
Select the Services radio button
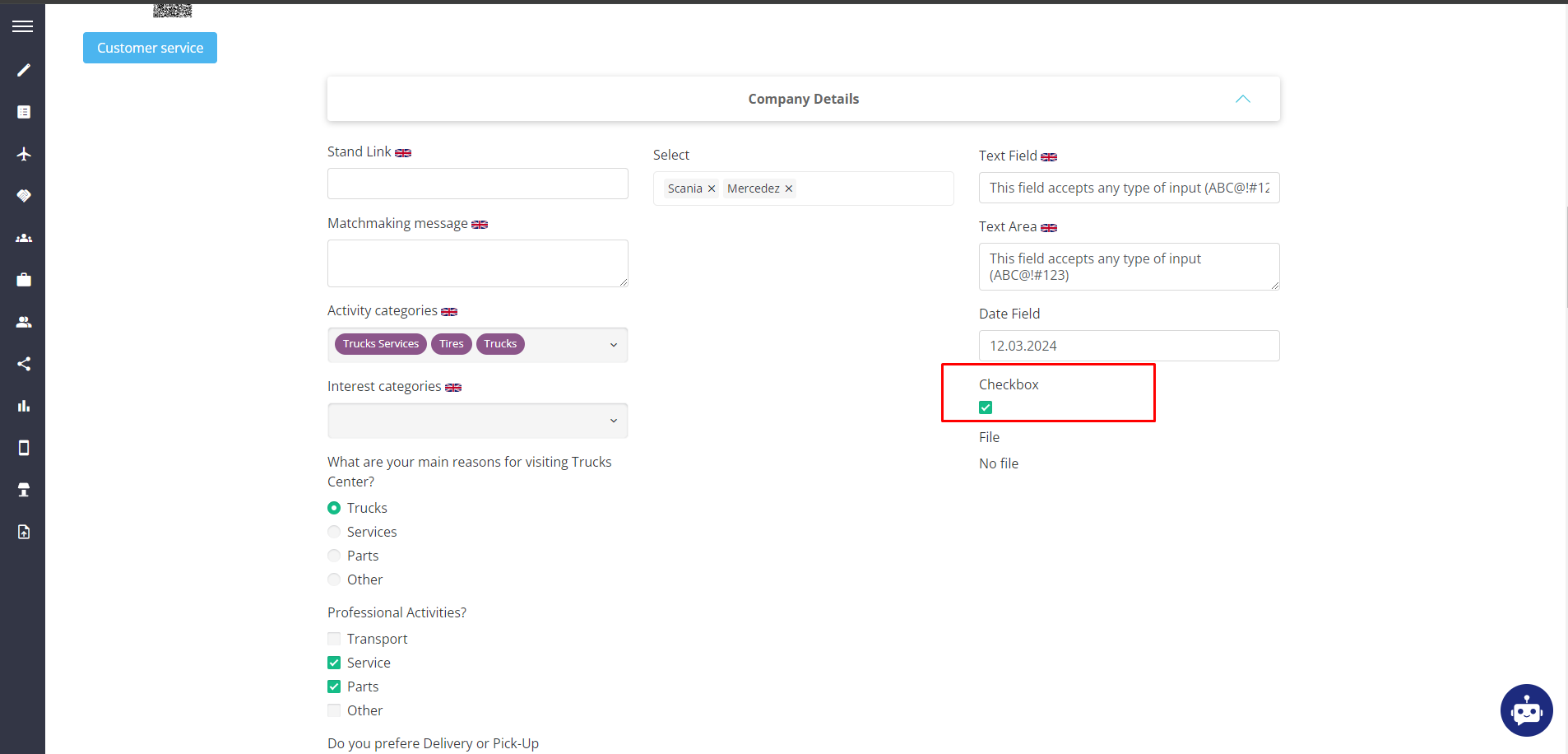(334, 531)
